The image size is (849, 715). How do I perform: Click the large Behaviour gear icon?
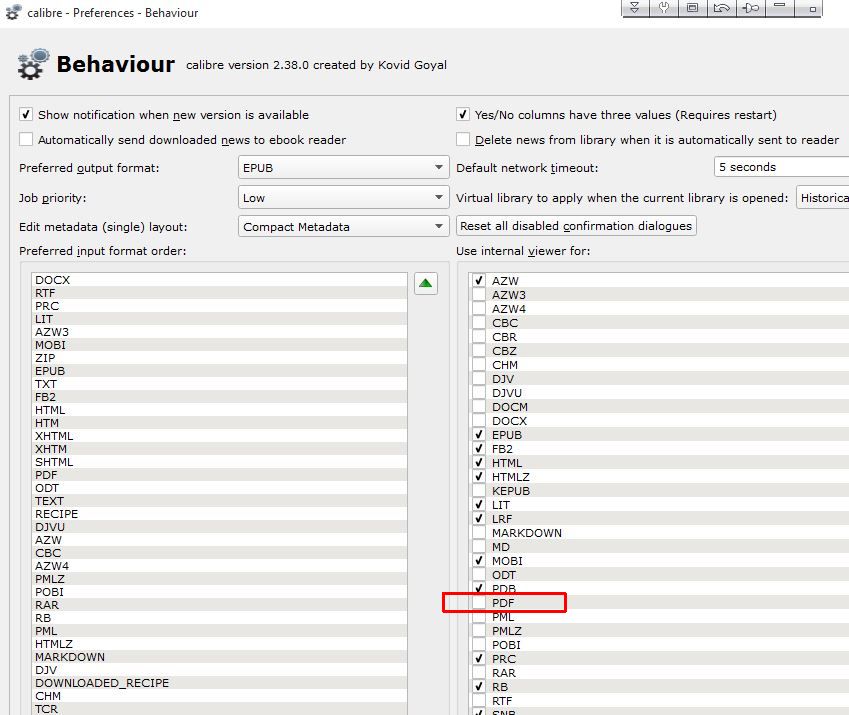coord(32,64)
